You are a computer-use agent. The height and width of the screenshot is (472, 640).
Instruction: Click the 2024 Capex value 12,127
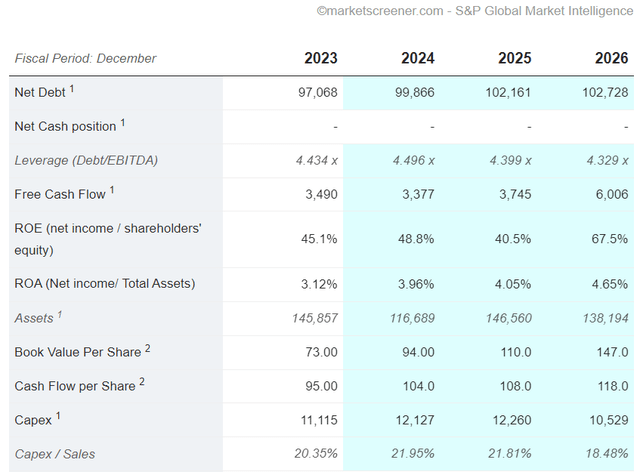coord(415,420)
